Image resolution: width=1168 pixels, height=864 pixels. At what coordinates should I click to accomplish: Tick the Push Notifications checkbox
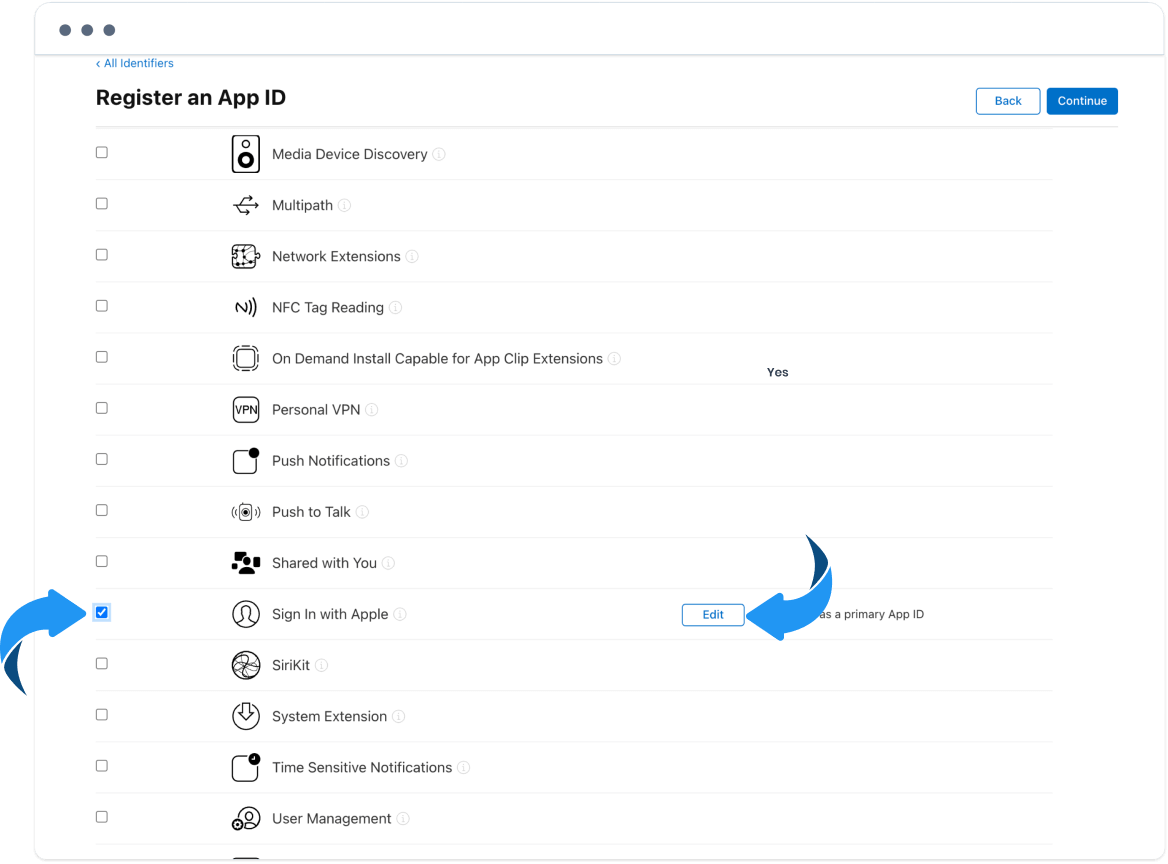[102, 459]
